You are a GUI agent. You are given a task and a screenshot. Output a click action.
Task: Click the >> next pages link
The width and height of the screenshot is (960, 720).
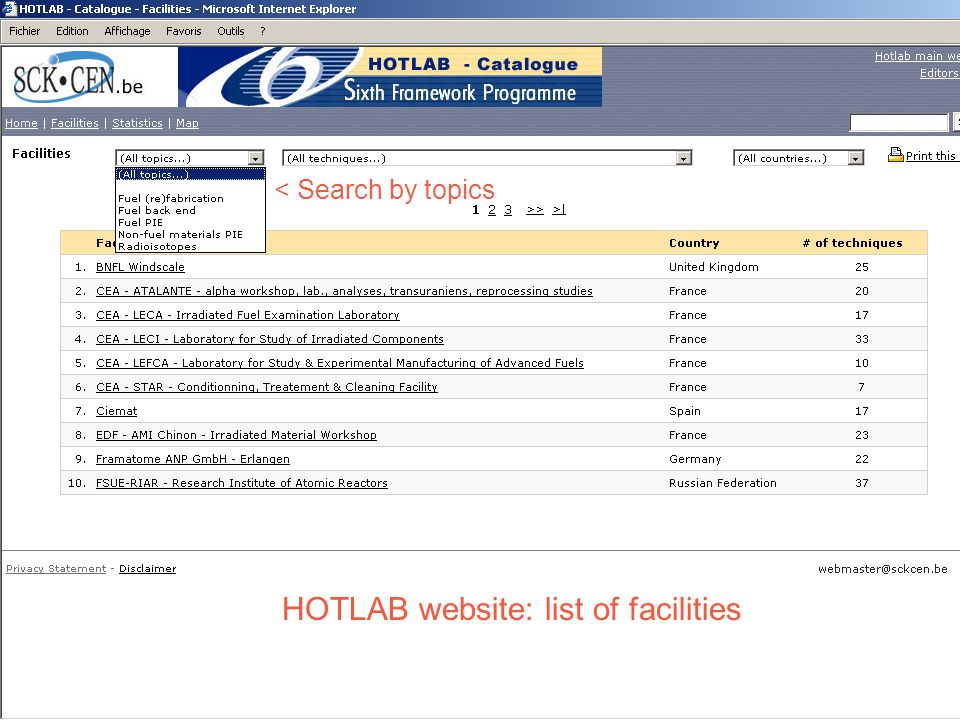pos(535,209)
